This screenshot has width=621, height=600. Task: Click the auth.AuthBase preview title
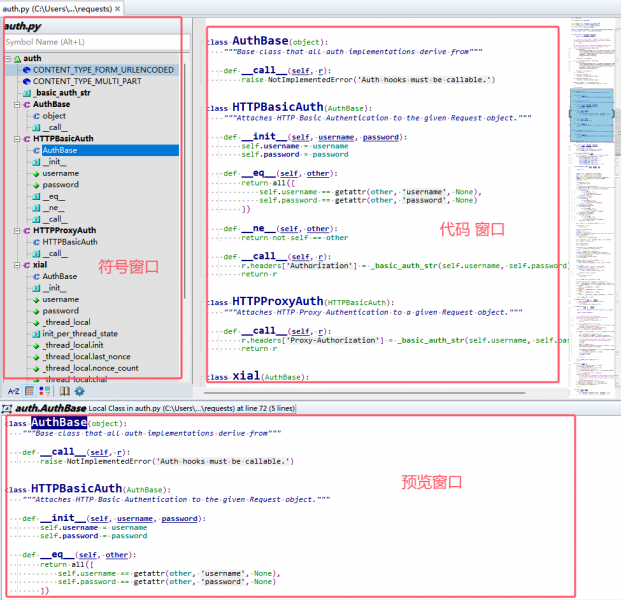click(x=51, y=408)
